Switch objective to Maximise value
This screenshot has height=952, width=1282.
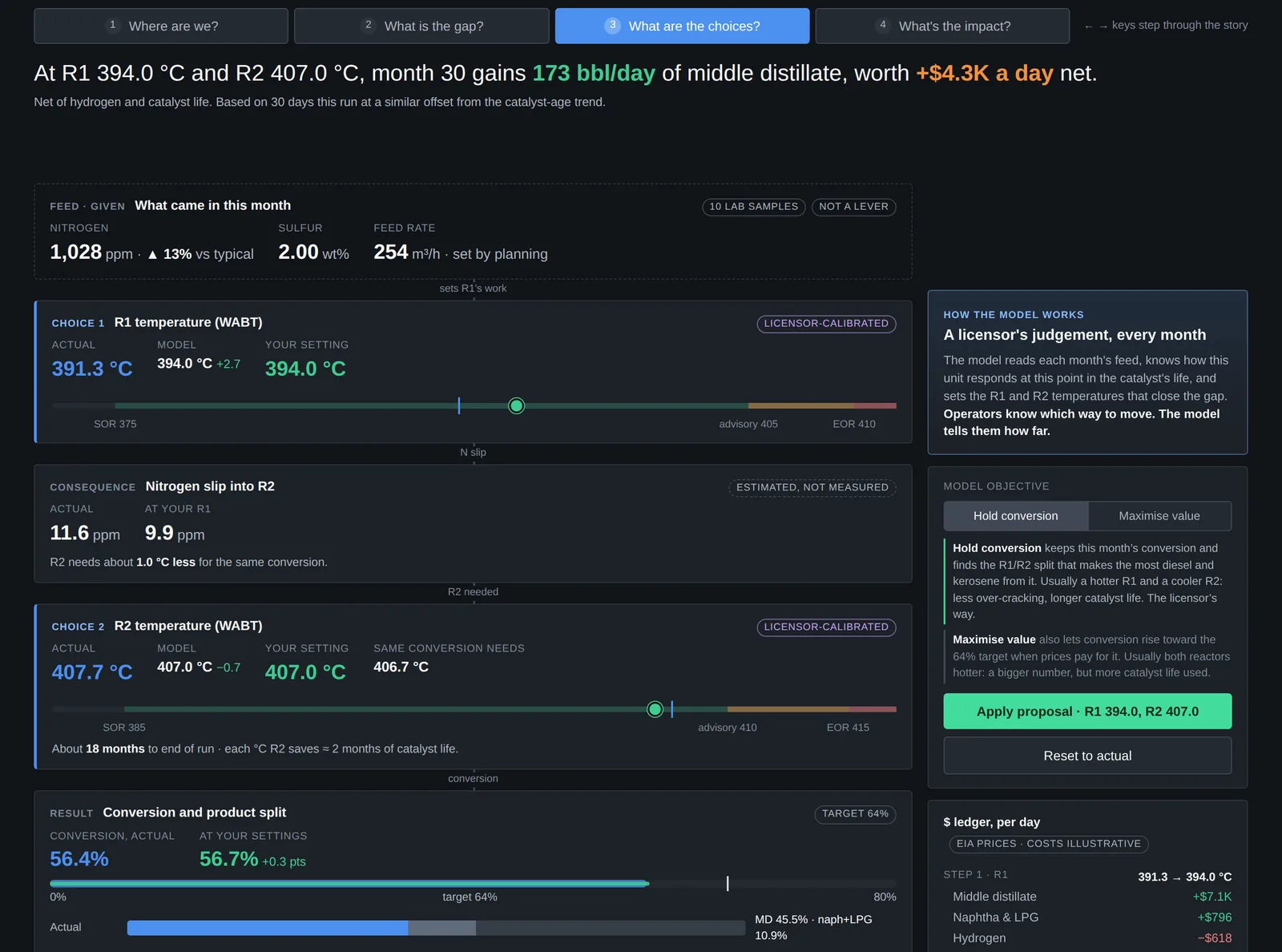click(x=1159, y=516)
